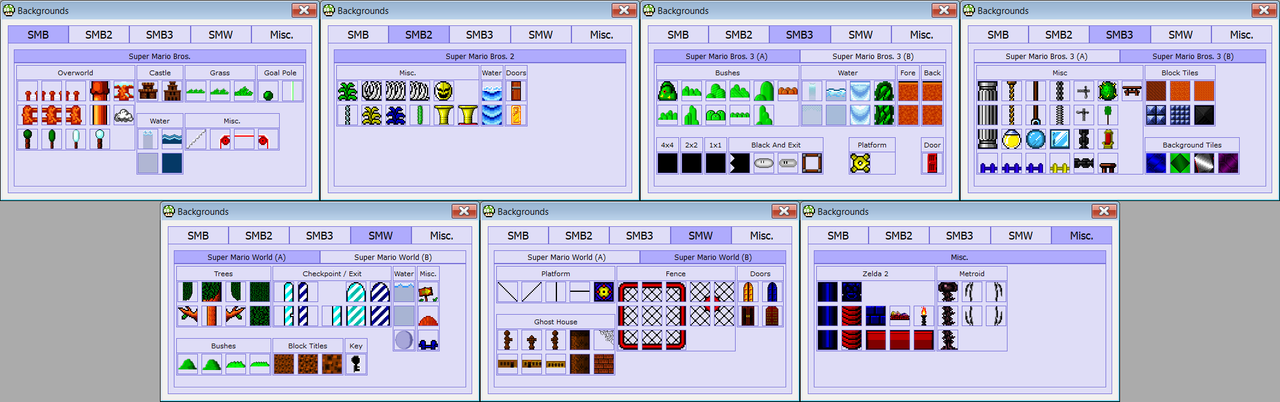The image size is (1280, 402).
Task: Select the red throne chair tile in SMB3 (B)
Action: pyautogui.click(x=1108, y=139)
